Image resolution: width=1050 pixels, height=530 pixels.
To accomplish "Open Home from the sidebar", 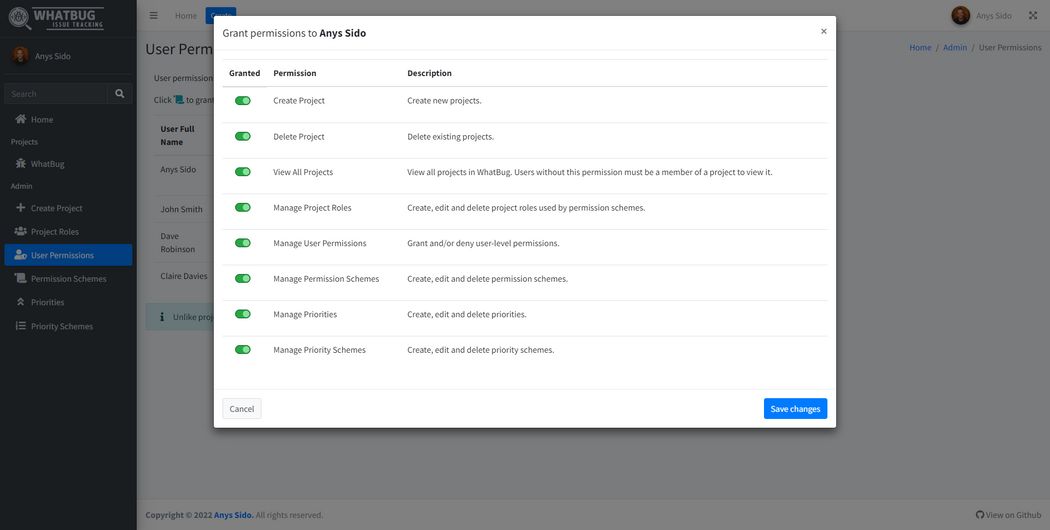I will [42, 119].
